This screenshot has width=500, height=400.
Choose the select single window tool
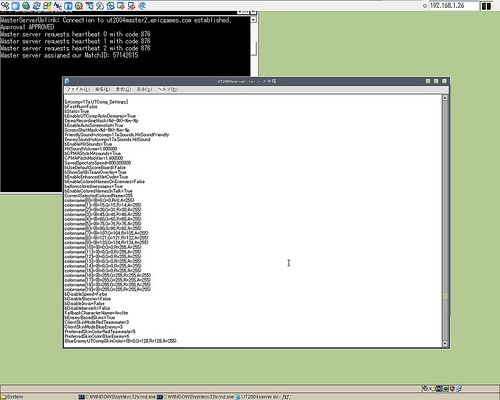pyautogui.click(x=121, y=6)
